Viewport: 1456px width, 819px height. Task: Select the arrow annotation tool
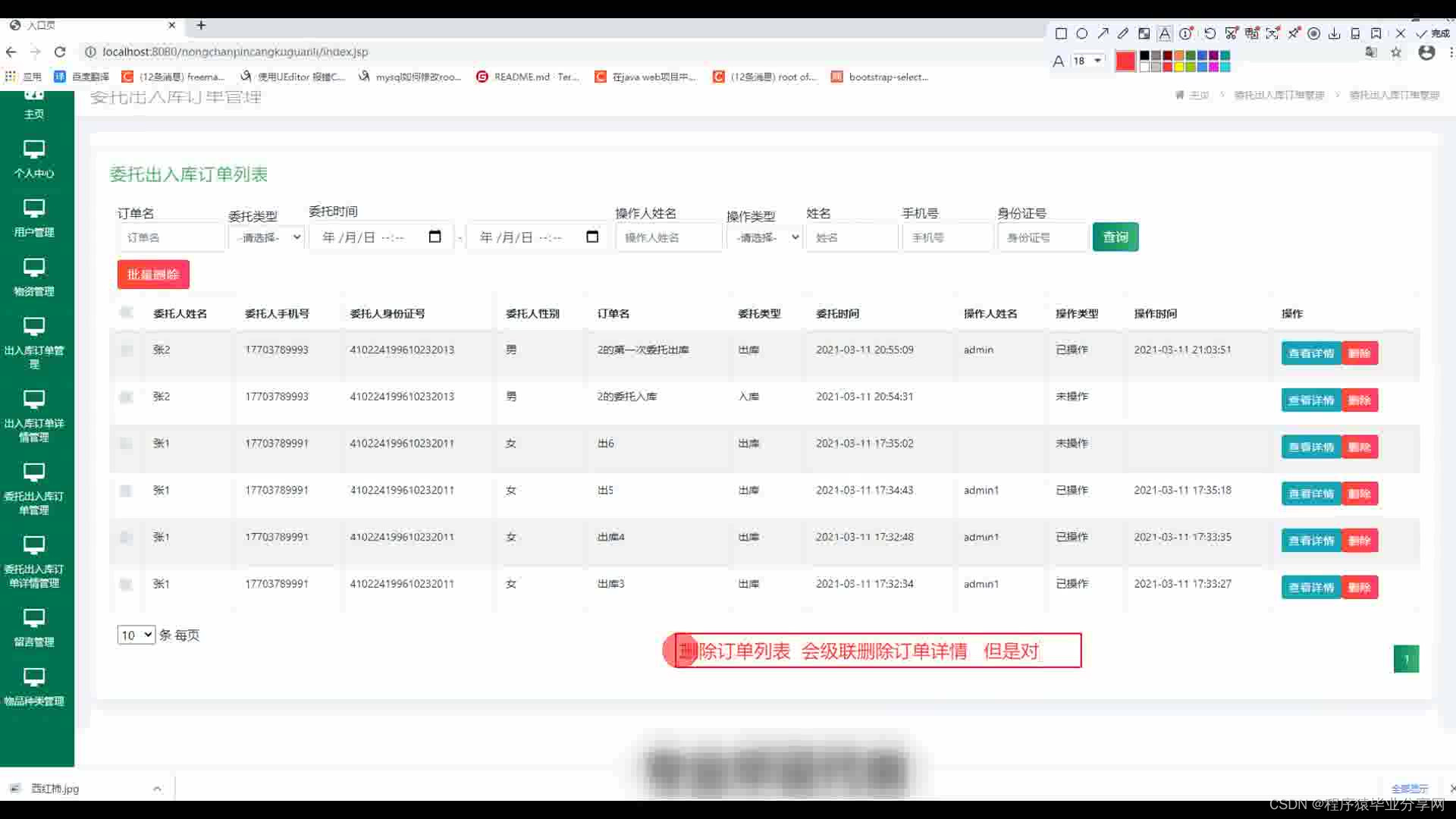point(1103,33)
